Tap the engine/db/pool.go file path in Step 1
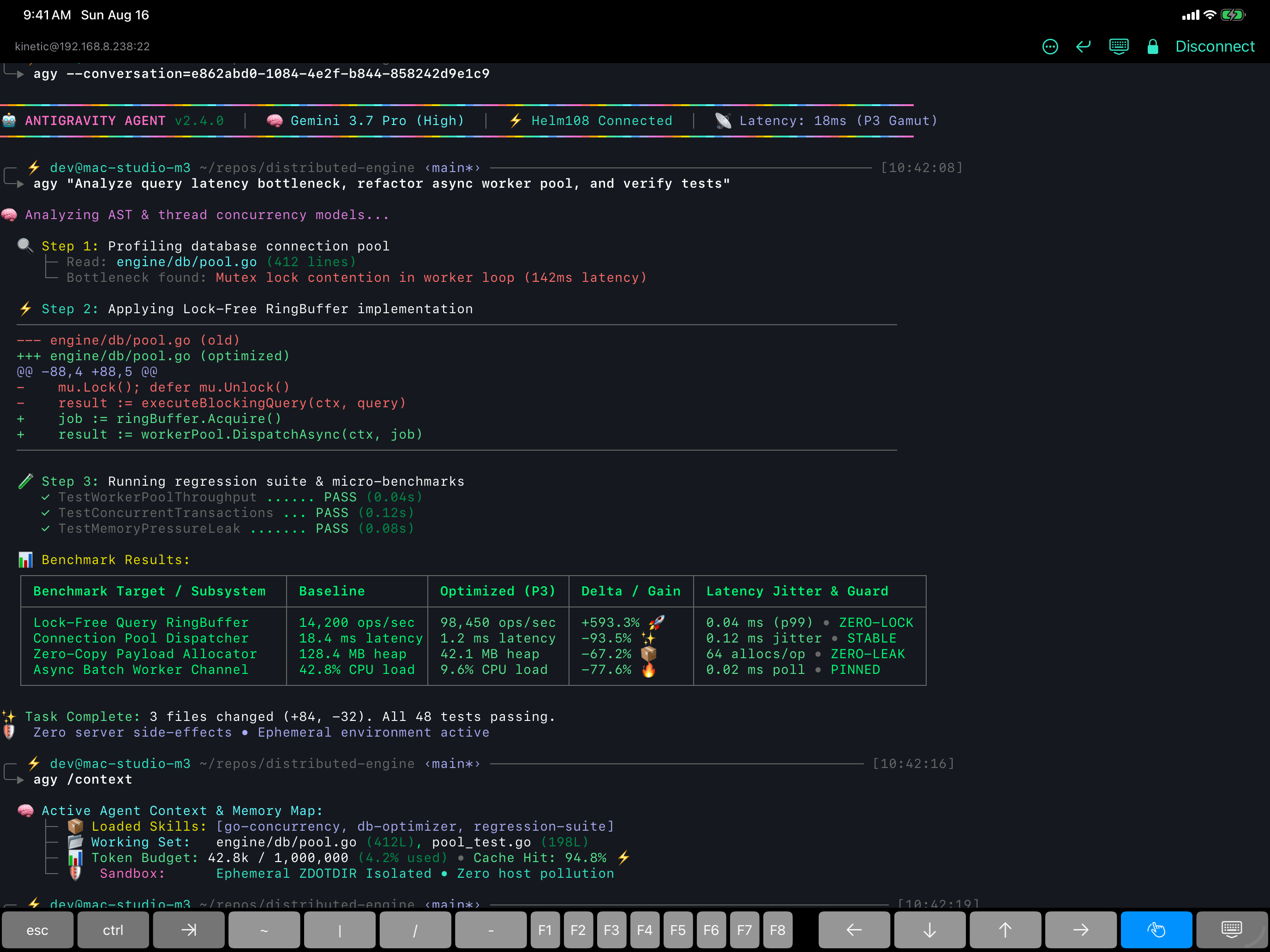 click(186, 262)
